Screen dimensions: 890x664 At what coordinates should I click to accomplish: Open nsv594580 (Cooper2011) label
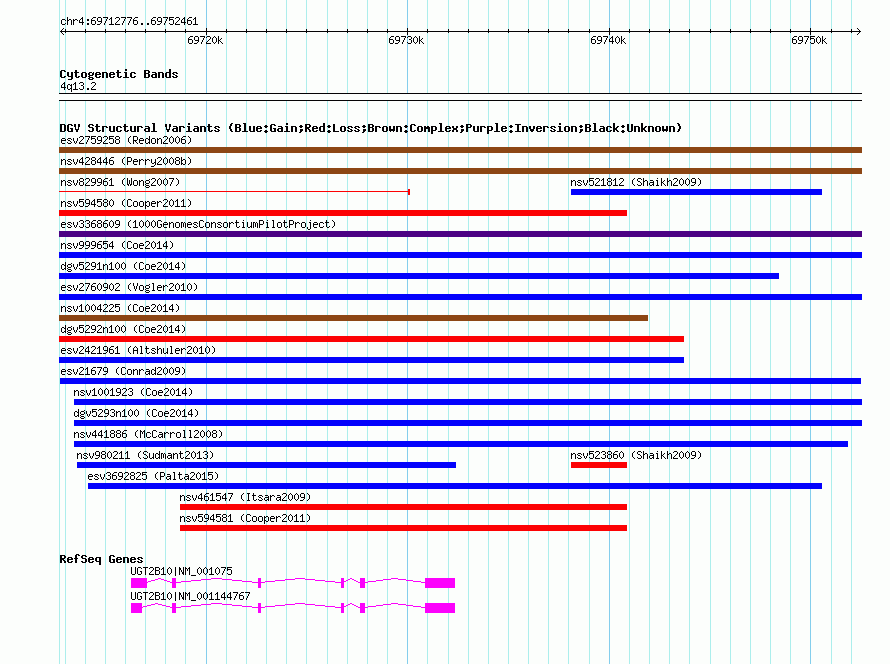pos(126,203)
